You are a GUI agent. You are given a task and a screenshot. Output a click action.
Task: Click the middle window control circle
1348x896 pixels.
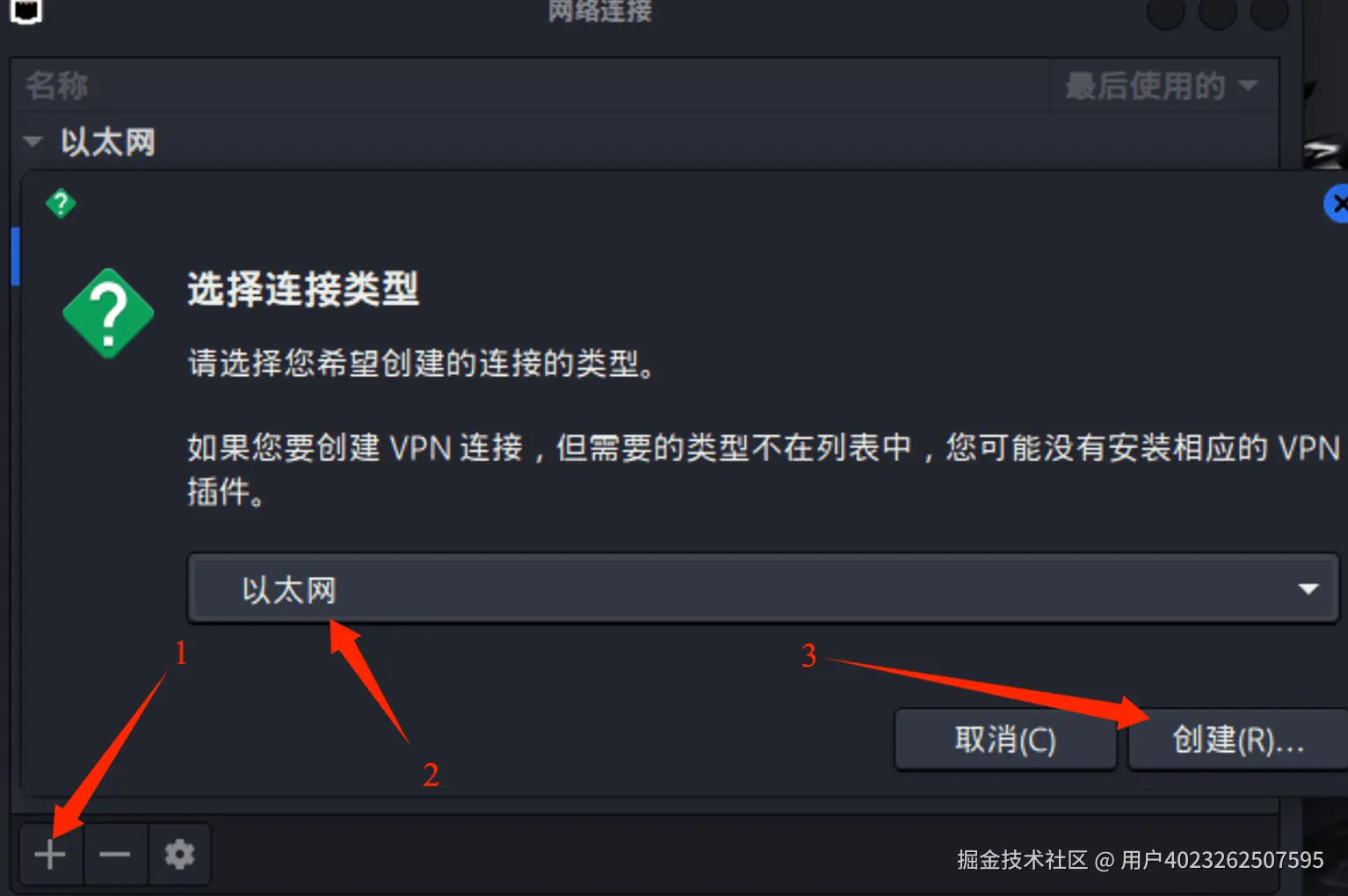tap(1218, 12)
